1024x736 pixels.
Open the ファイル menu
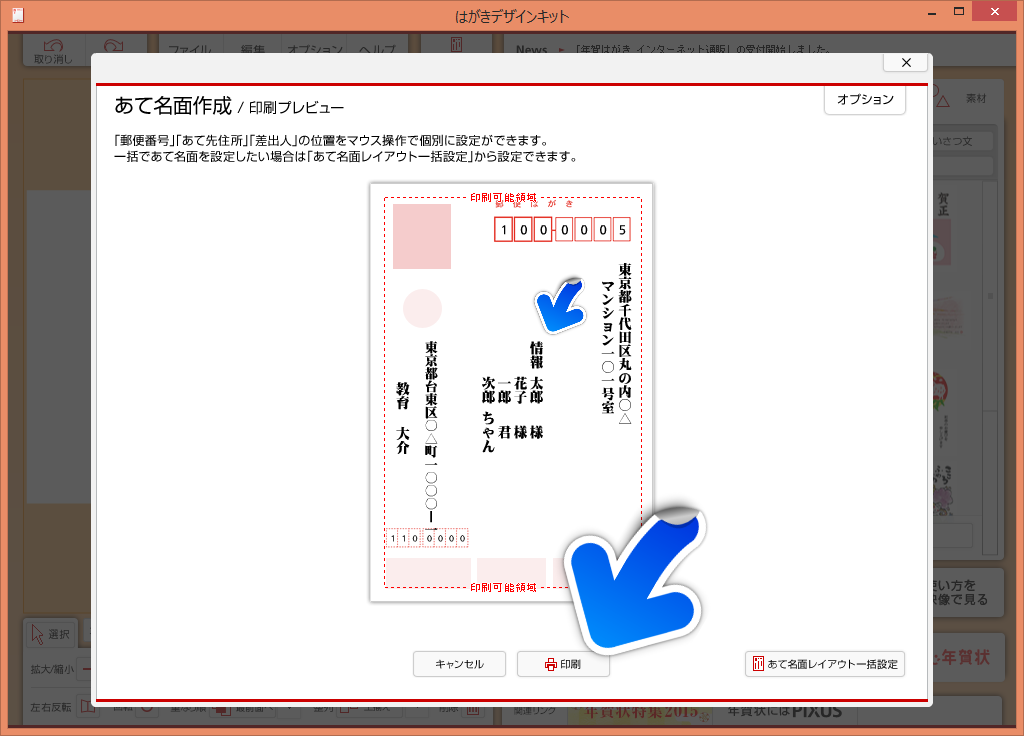click(189, 50)
